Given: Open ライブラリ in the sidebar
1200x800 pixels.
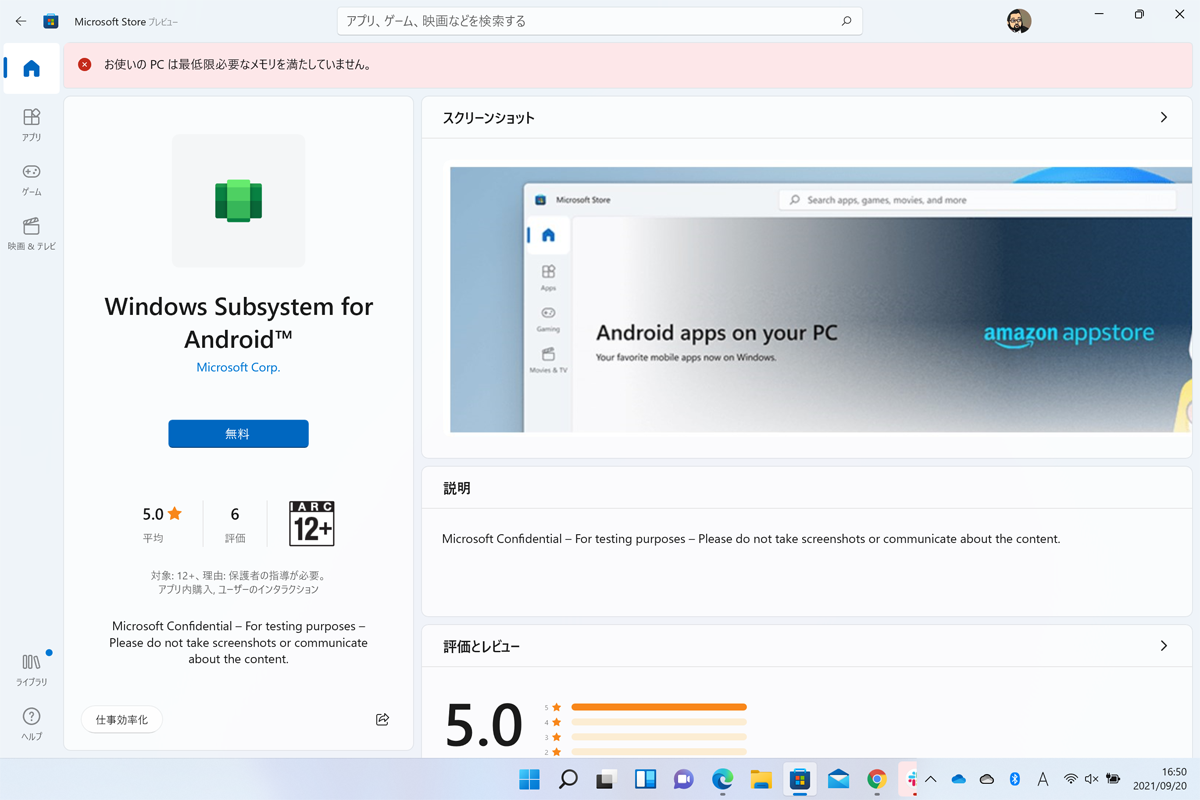Looking at the screenshot, I should 32,670.
